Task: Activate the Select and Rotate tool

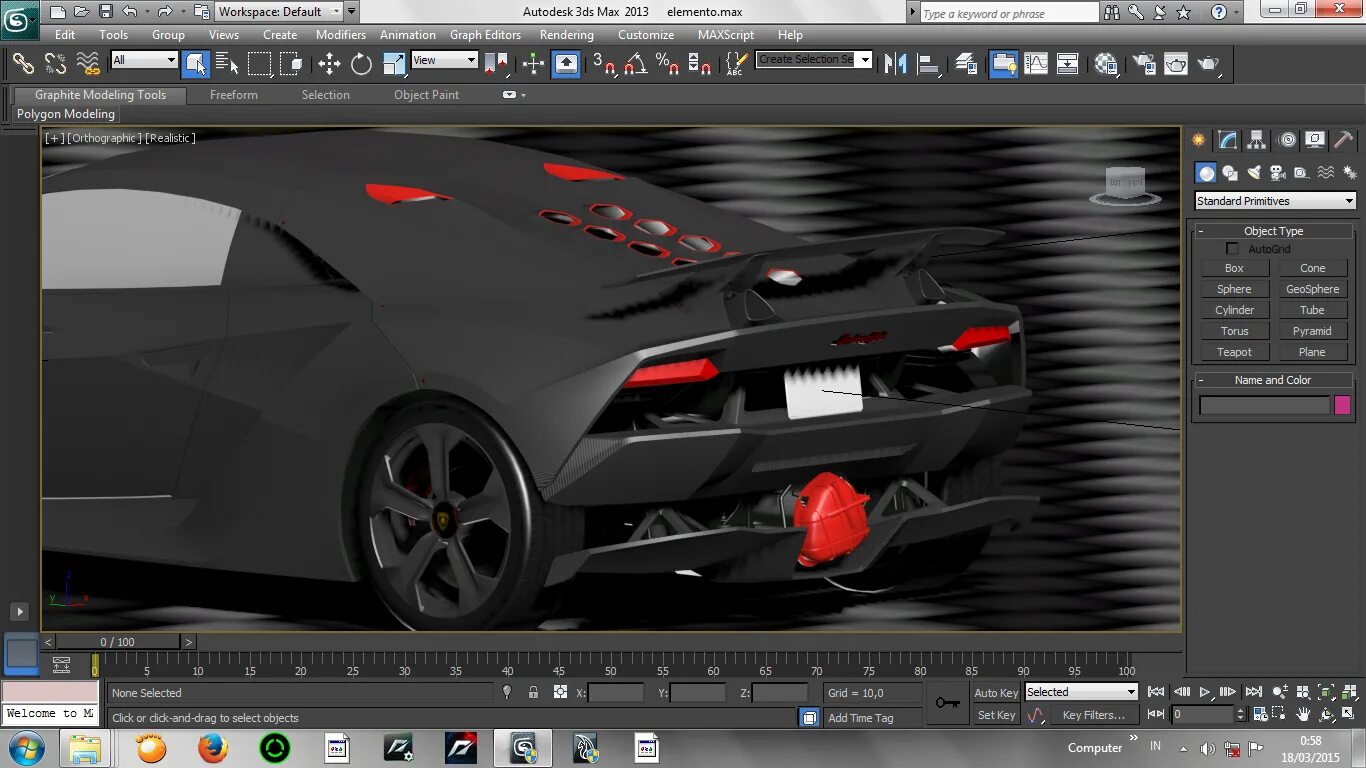Action: (361, 64)
